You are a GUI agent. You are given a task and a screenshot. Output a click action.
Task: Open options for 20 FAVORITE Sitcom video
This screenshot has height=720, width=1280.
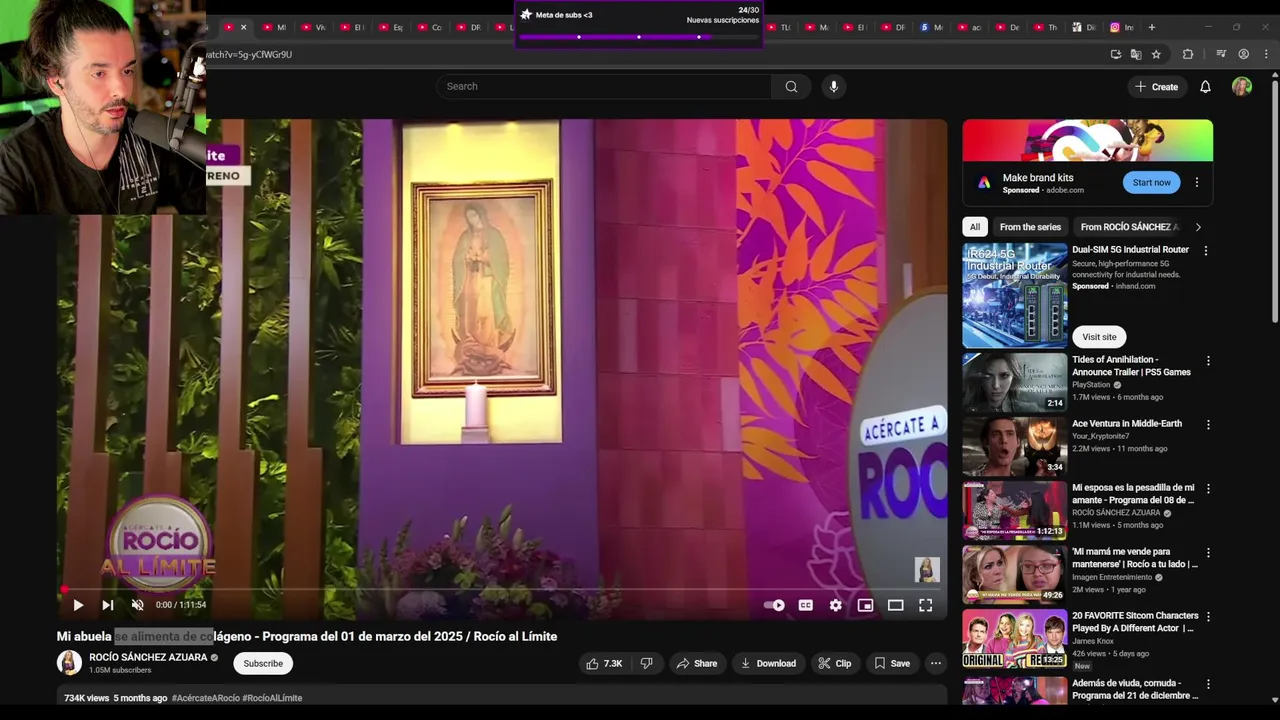1208,617
